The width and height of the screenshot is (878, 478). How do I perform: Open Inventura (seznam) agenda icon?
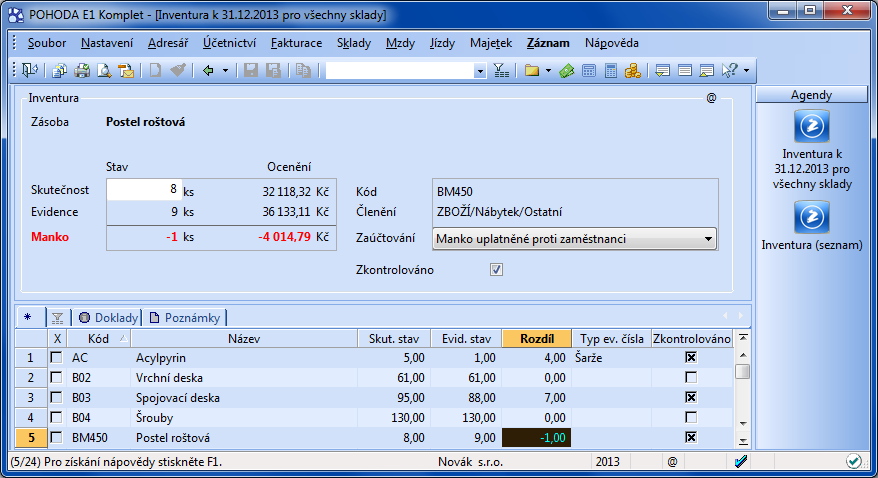(811, 217)
